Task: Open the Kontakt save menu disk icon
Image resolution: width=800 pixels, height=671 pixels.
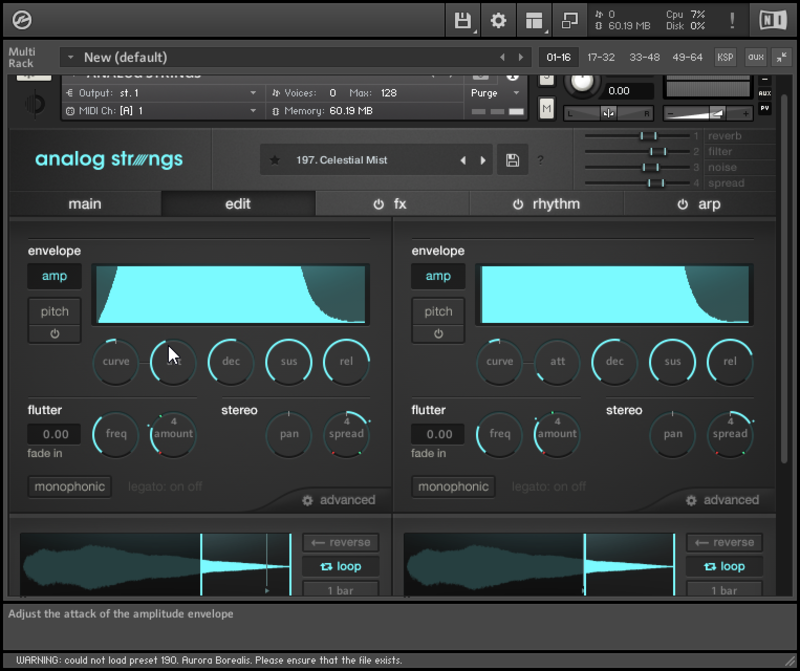Action: (462, 20)
